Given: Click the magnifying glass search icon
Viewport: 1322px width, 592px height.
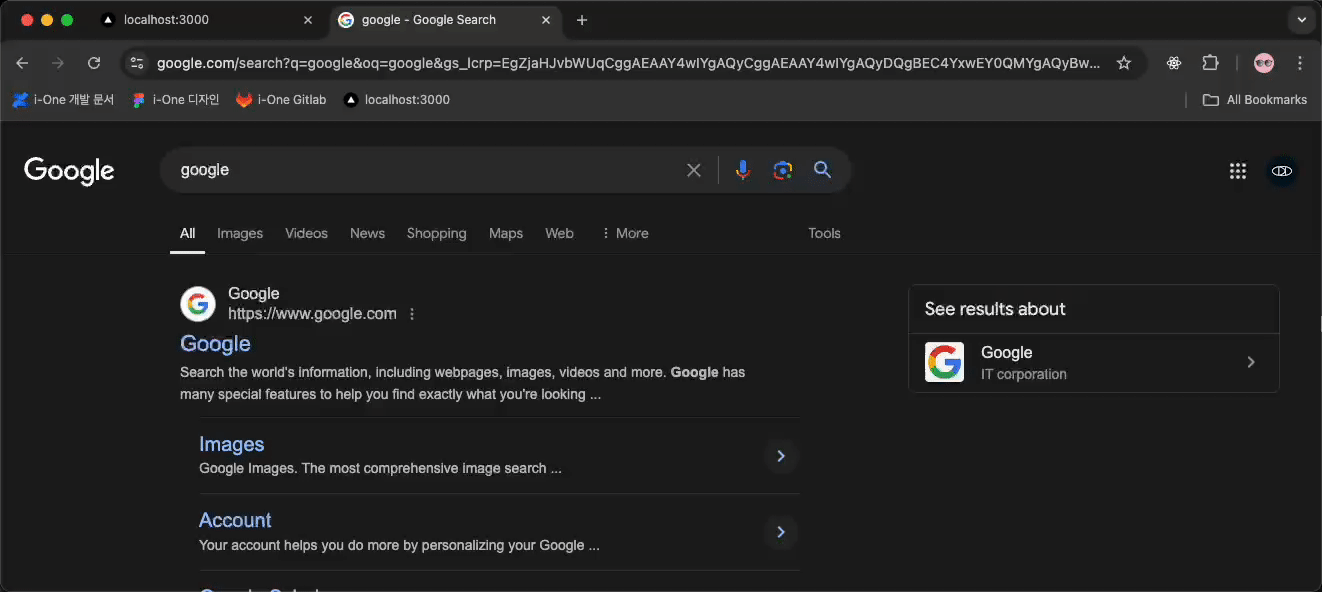Looking at the screenshot, I should tap(822, 170).
